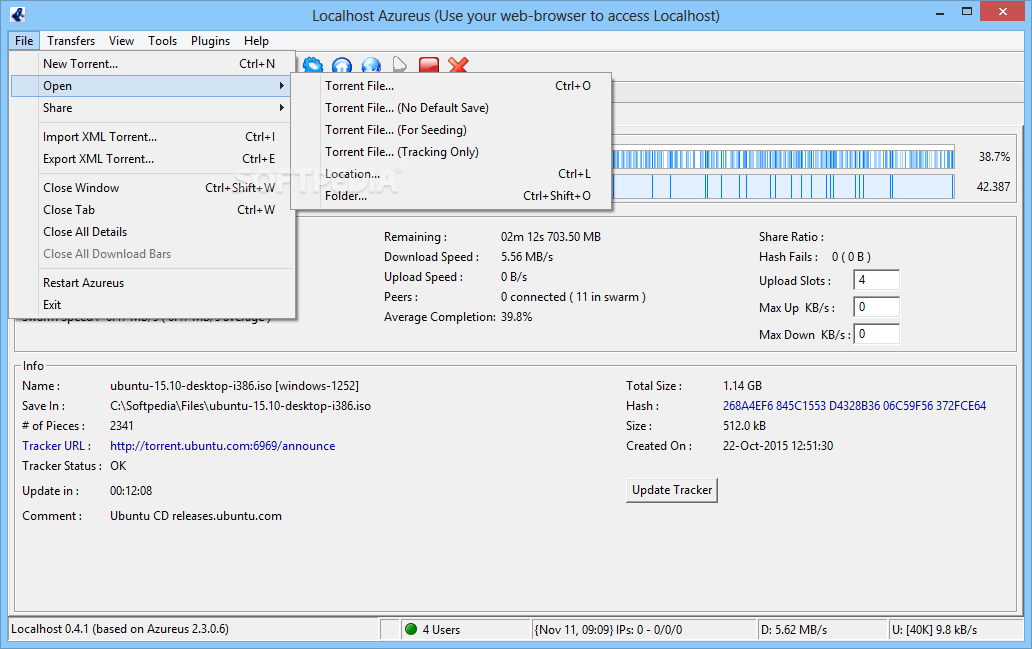Click the Azureus app icon in title bar
Viewport: 1032px width, 649px height.
point(18,14)
